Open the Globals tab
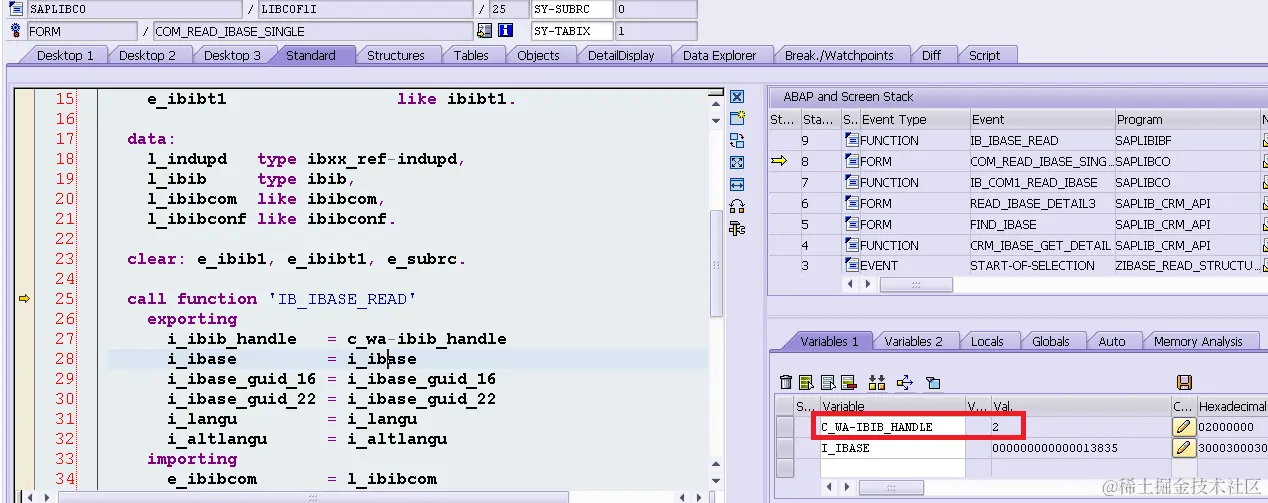Screen dimensions: 1268x503 tap(1051, 342)
